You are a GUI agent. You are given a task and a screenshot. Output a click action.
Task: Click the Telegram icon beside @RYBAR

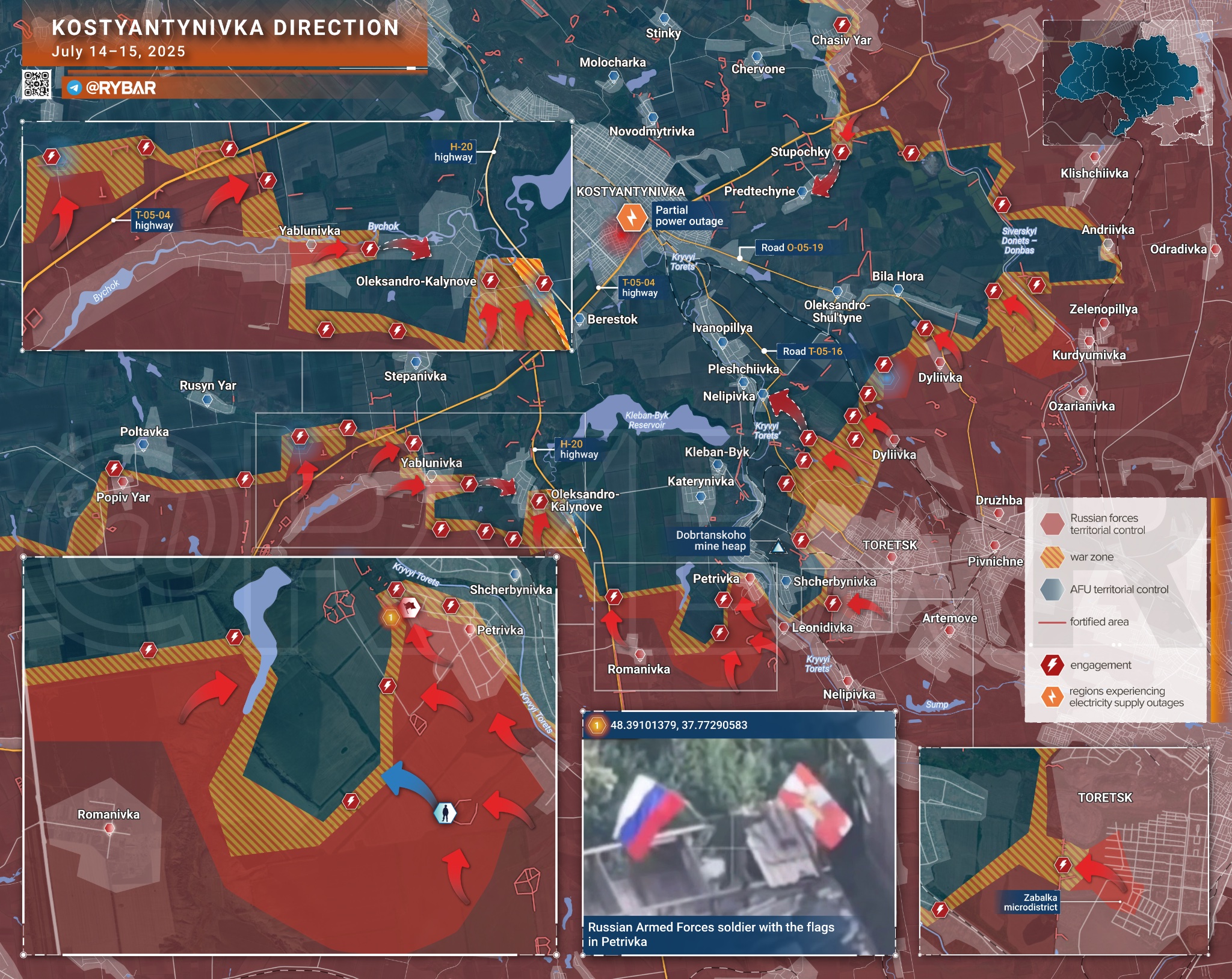[74, 88]
